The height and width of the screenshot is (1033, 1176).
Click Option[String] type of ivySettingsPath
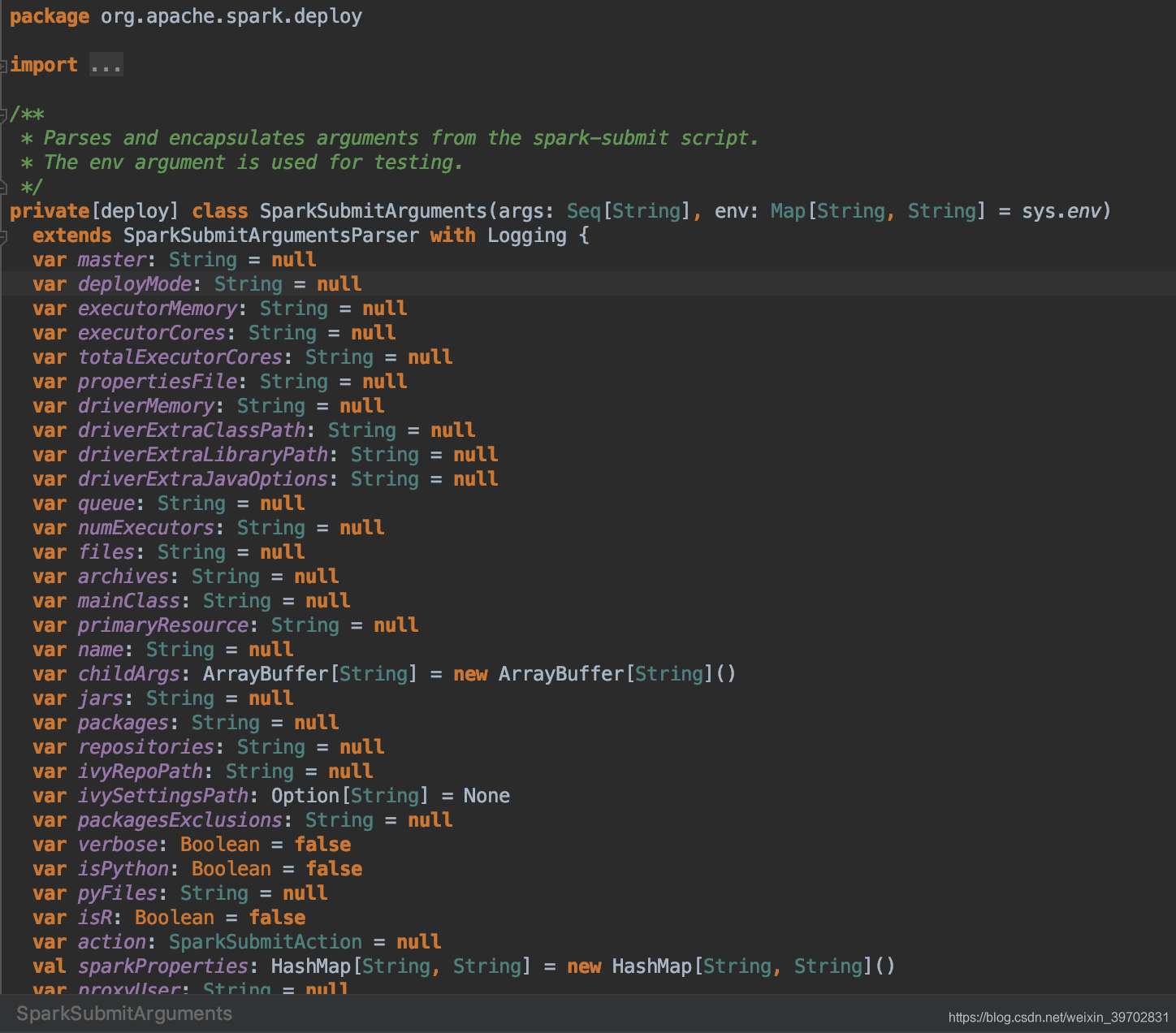pos(350,796)
